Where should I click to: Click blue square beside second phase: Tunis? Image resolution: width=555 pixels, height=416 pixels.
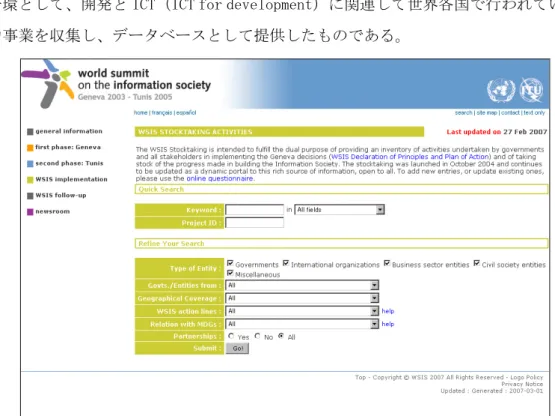(x=30, y=164)
